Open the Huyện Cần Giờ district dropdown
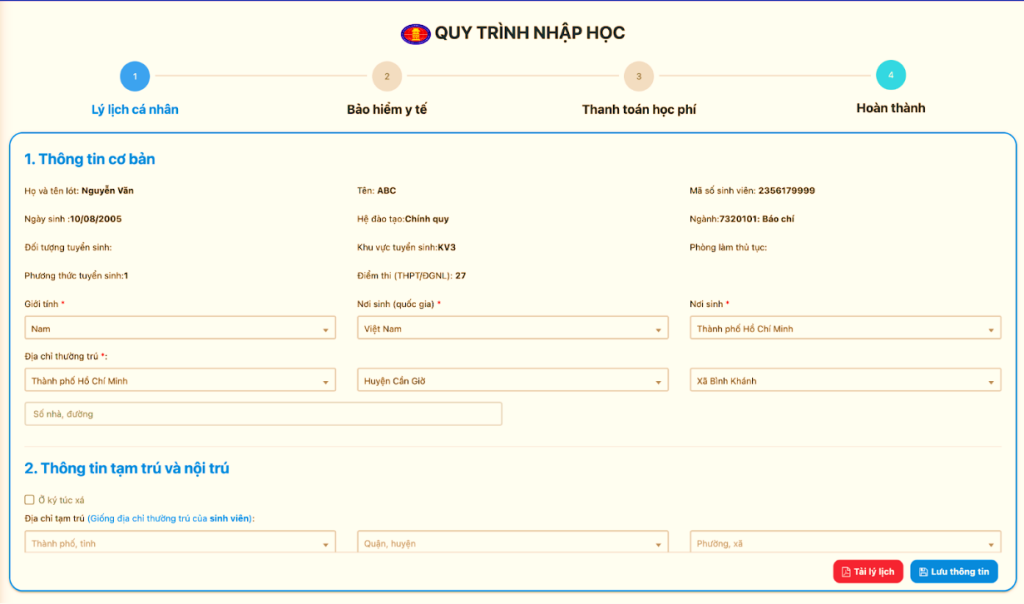 click(512, 380)
